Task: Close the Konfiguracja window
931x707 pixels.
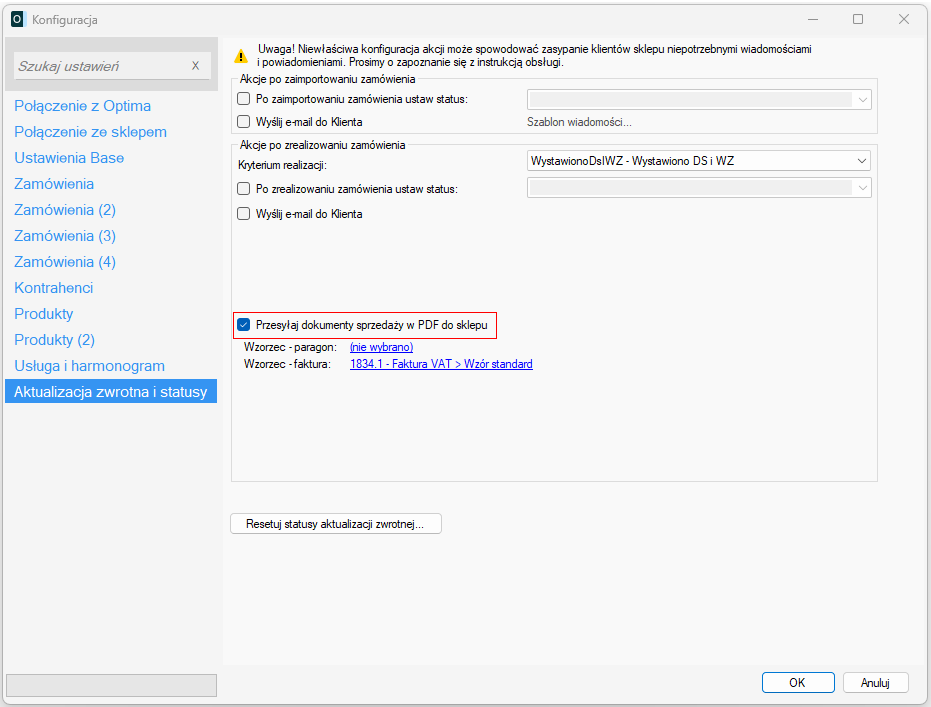Action: coord(904,20)
